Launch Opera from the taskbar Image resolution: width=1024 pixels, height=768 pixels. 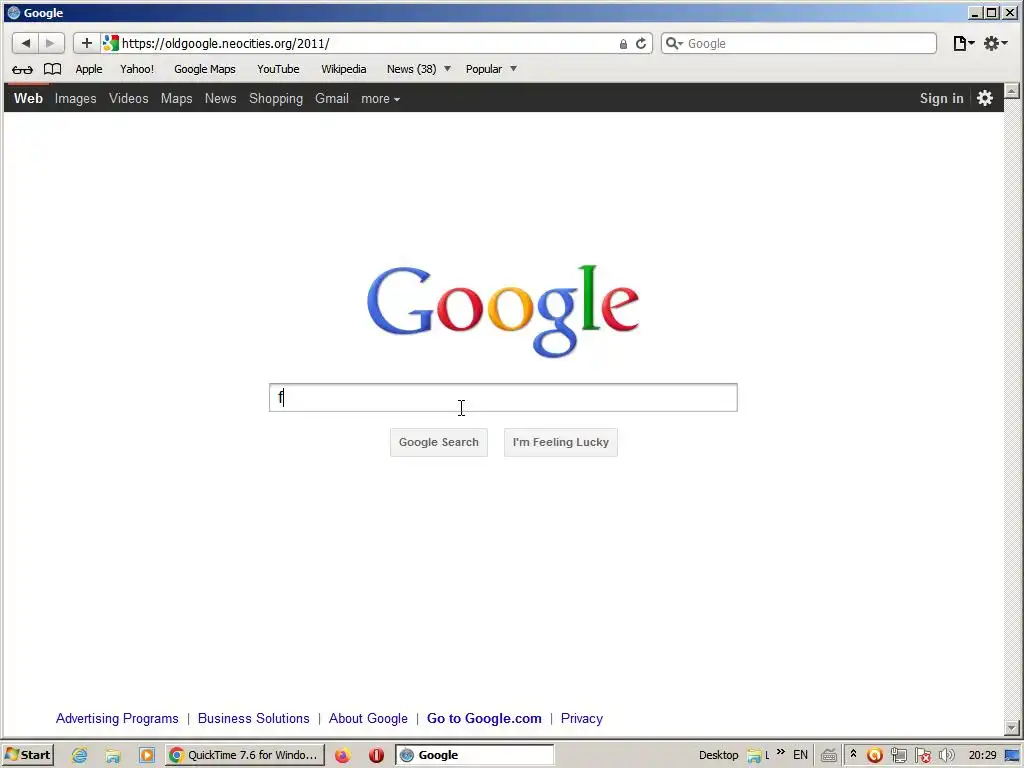(x=376, y=755)
